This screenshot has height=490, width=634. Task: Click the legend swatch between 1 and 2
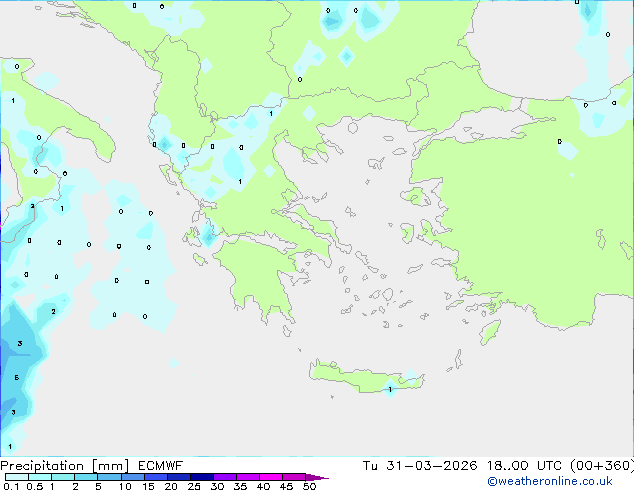pos(63,477)
